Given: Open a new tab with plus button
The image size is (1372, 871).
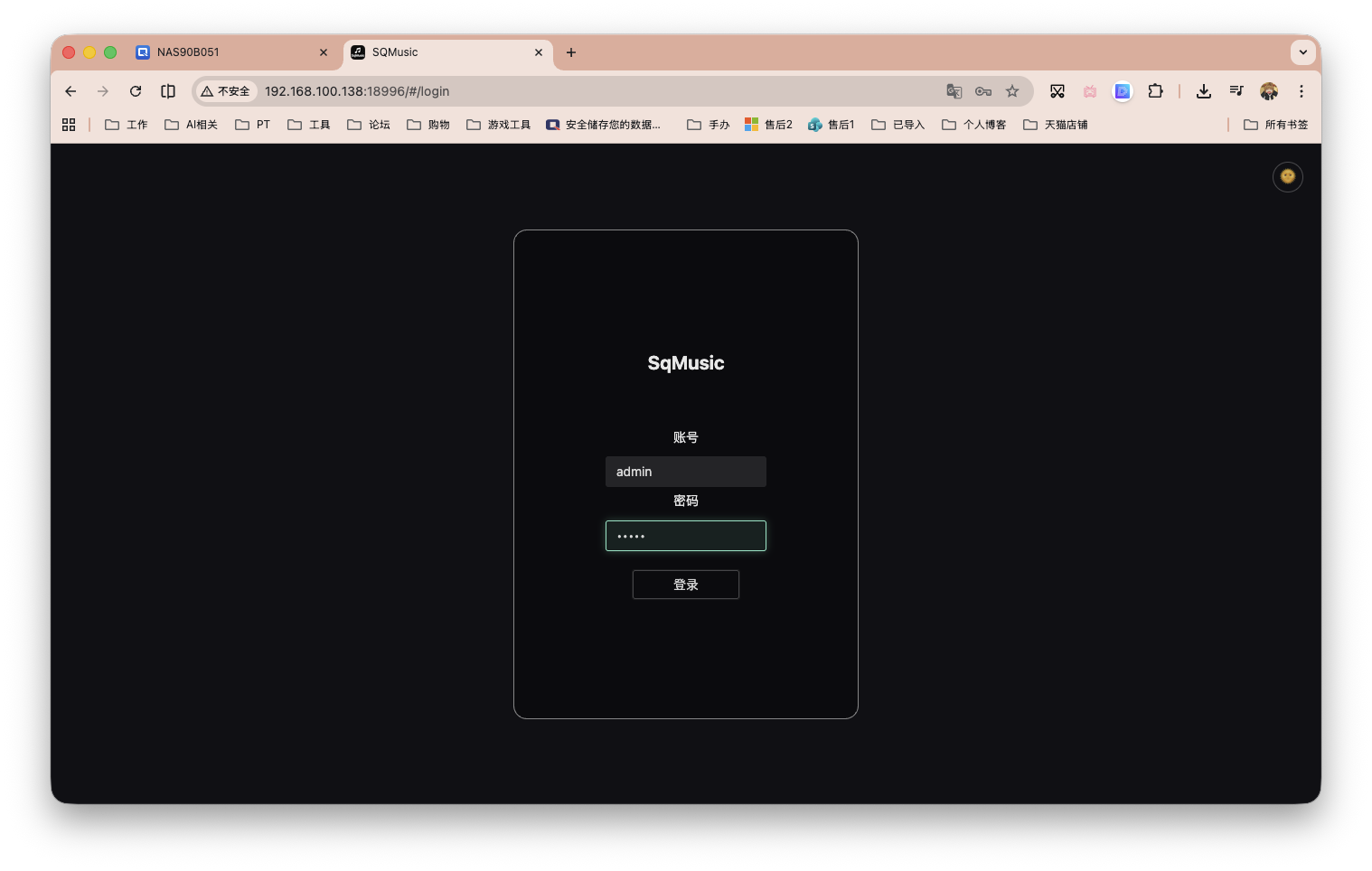Looking at the screenshot, I should 571,52.
